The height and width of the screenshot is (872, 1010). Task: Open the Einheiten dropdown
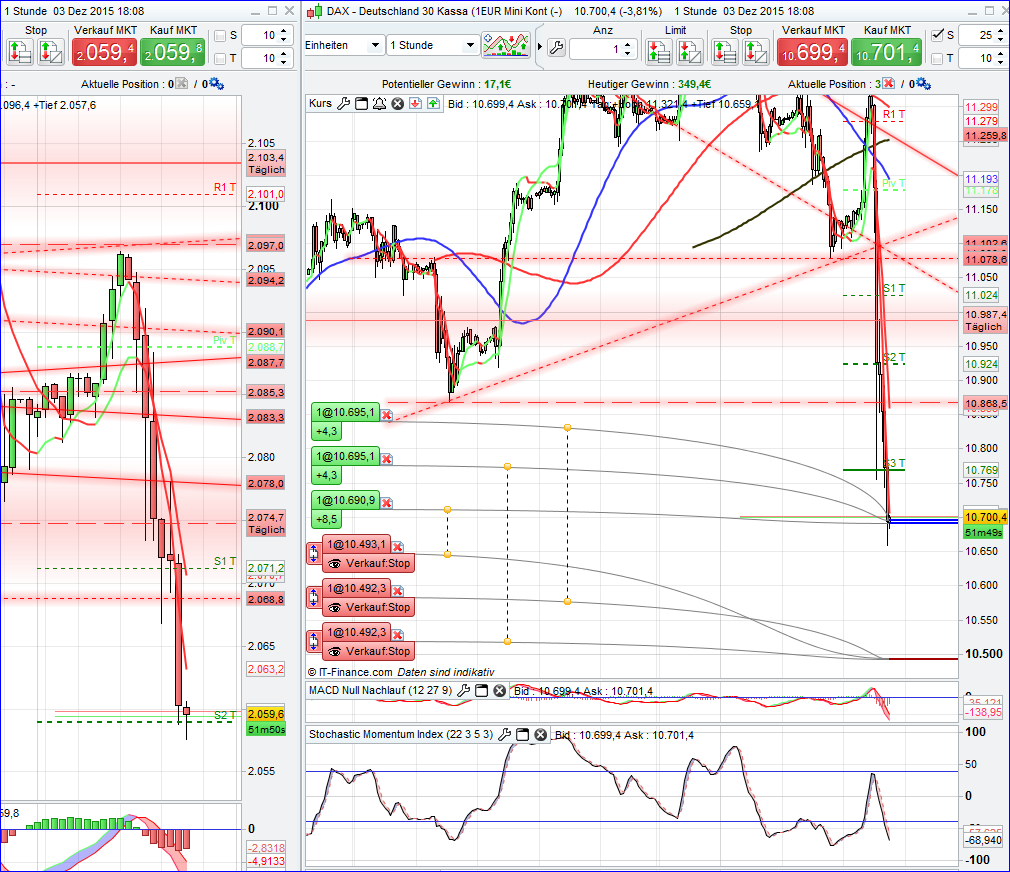(345, 45)
